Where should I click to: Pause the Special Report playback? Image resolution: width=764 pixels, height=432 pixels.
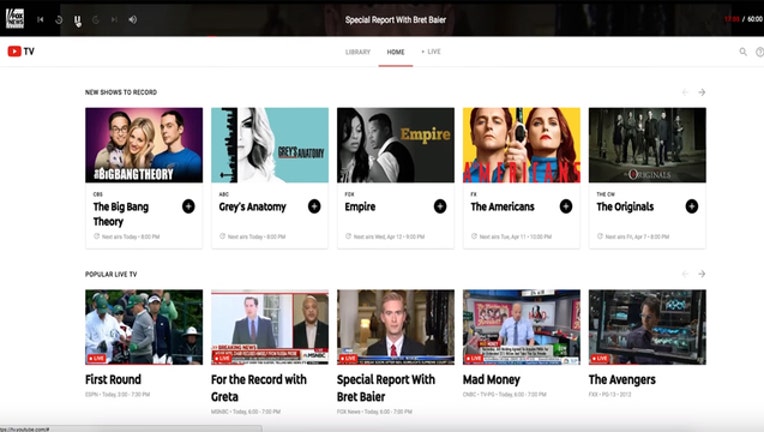click(x=77, y=19)
